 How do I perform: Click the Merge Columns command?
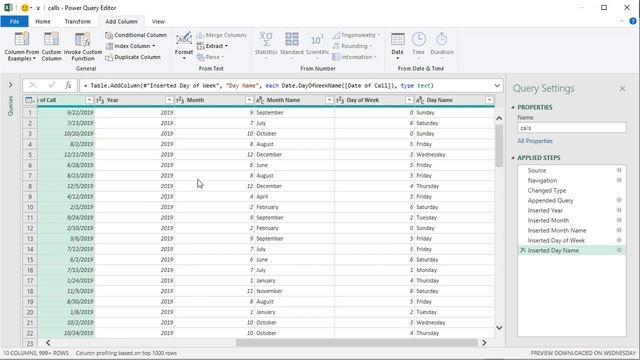[x=222, y=35]
